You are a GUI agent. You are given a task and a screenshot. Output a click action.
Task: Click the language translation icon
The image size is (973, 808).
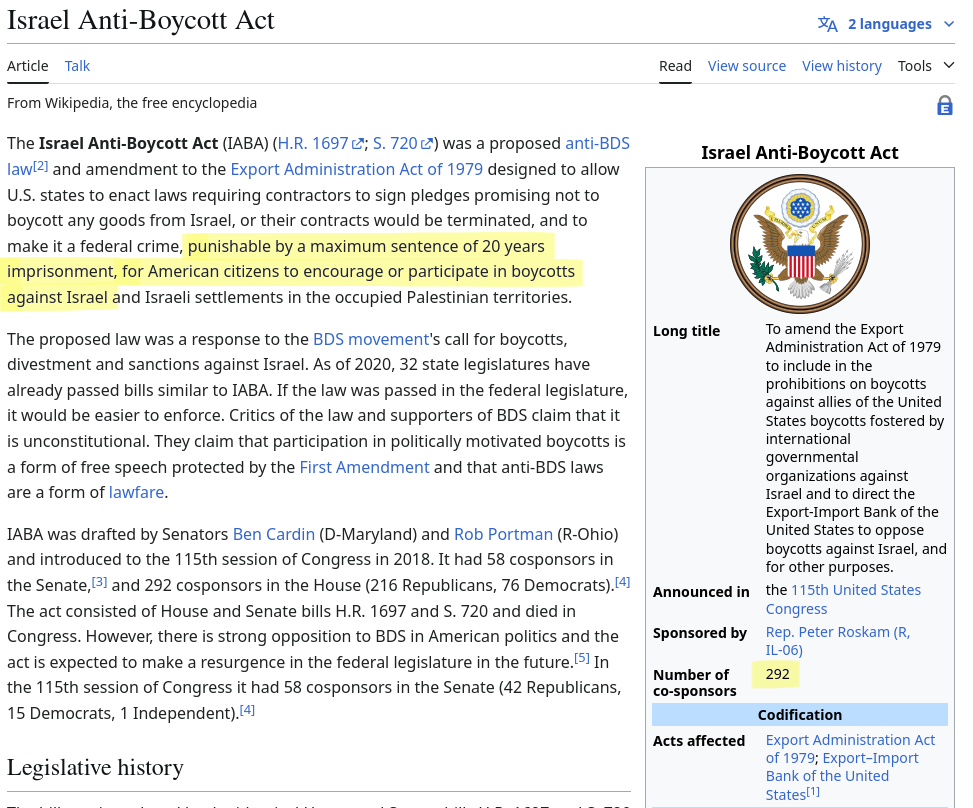pyautogui.click(x=827, y=24)
